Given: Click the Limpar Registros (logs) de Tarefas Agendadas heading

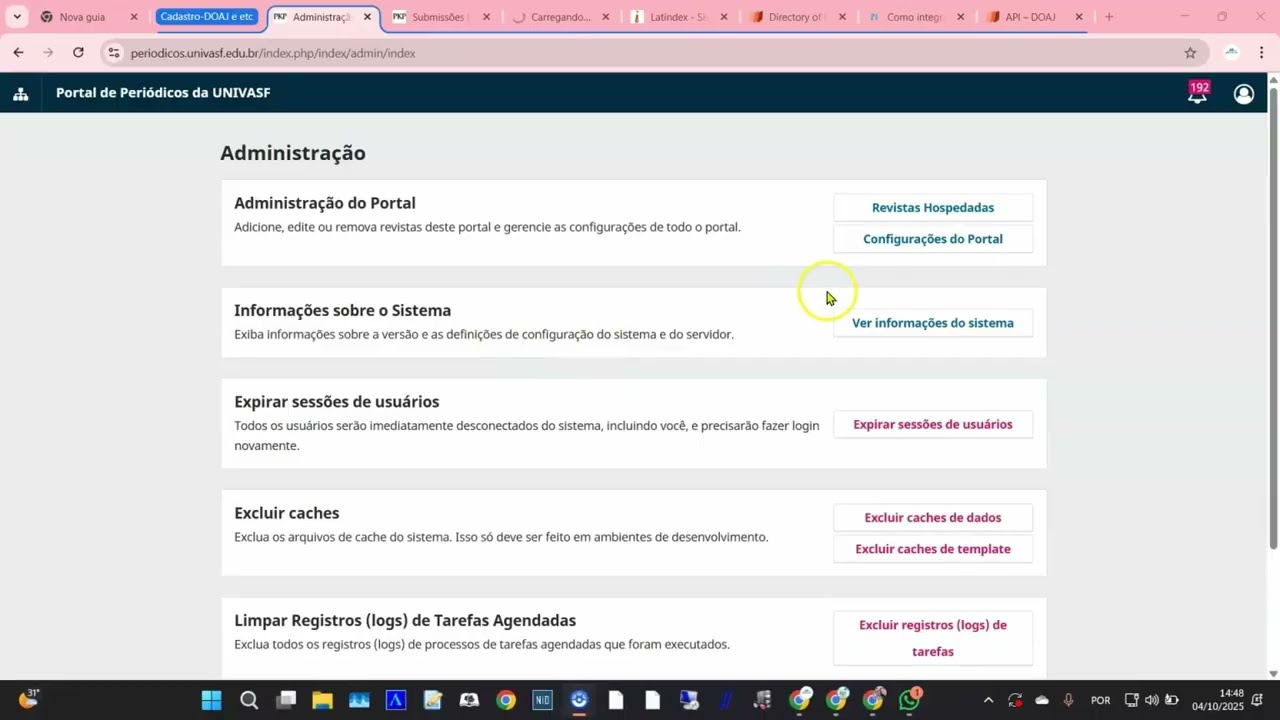Looking at the screenshot, I should (405, 621).
